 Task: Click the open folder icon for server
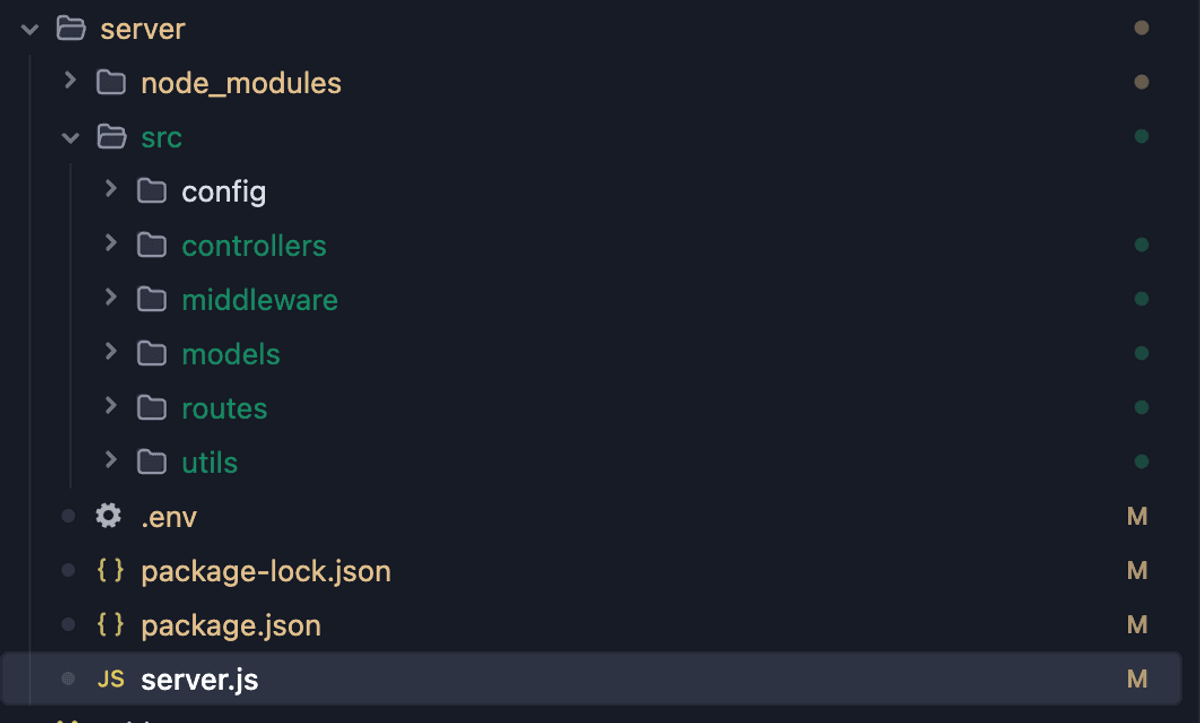click(x=70, y=28)
